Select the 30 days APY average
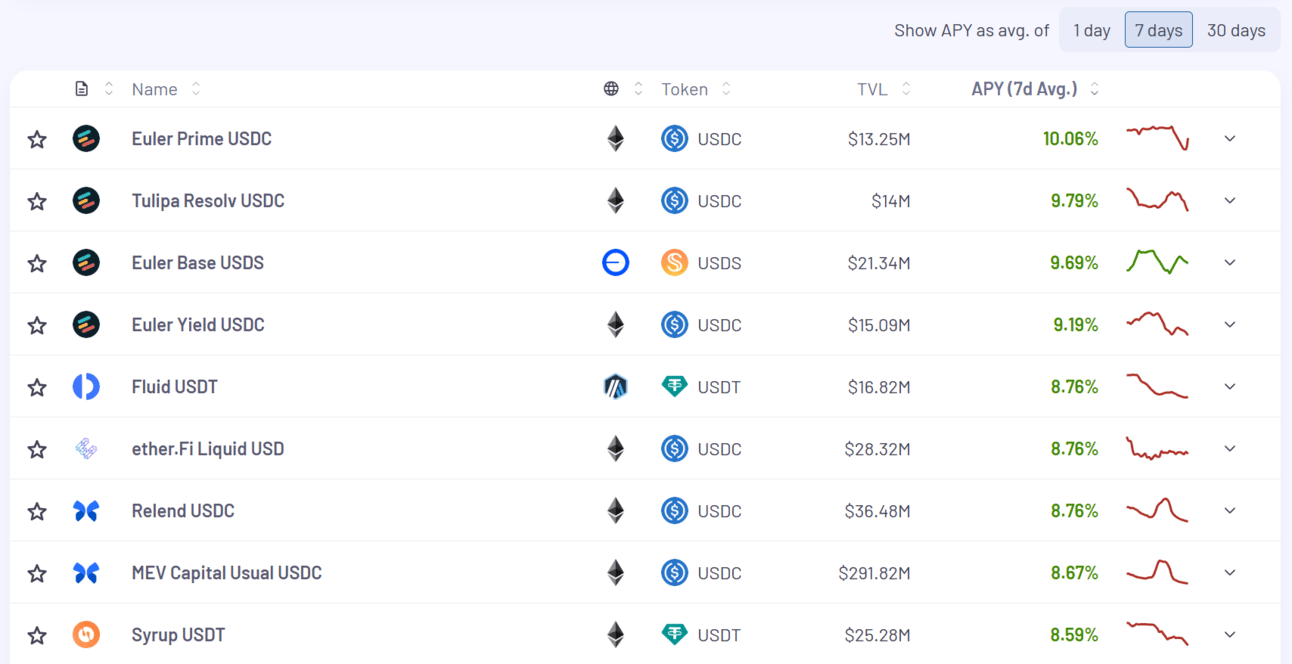1292x664 pixels. (x=1236, y=30)
